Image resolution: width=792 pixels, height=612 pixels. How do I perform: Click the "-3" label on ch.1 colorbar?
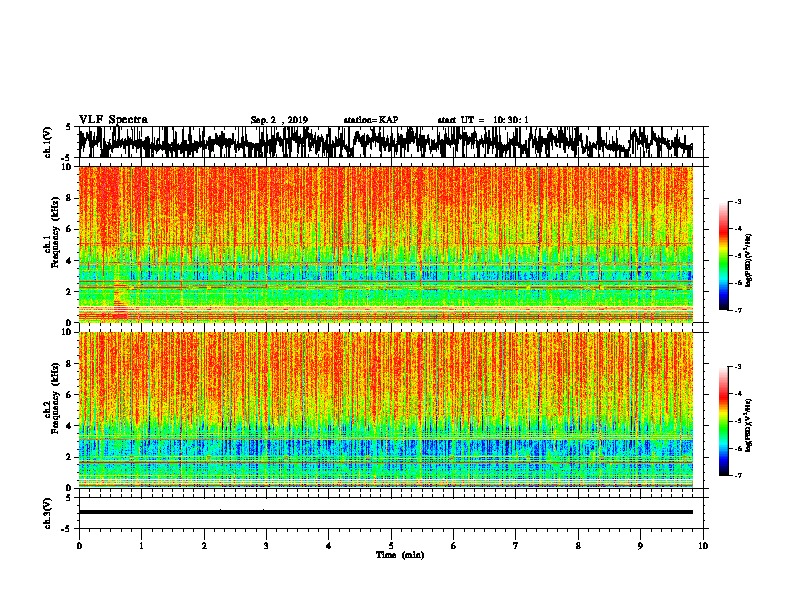pos(737,202)
